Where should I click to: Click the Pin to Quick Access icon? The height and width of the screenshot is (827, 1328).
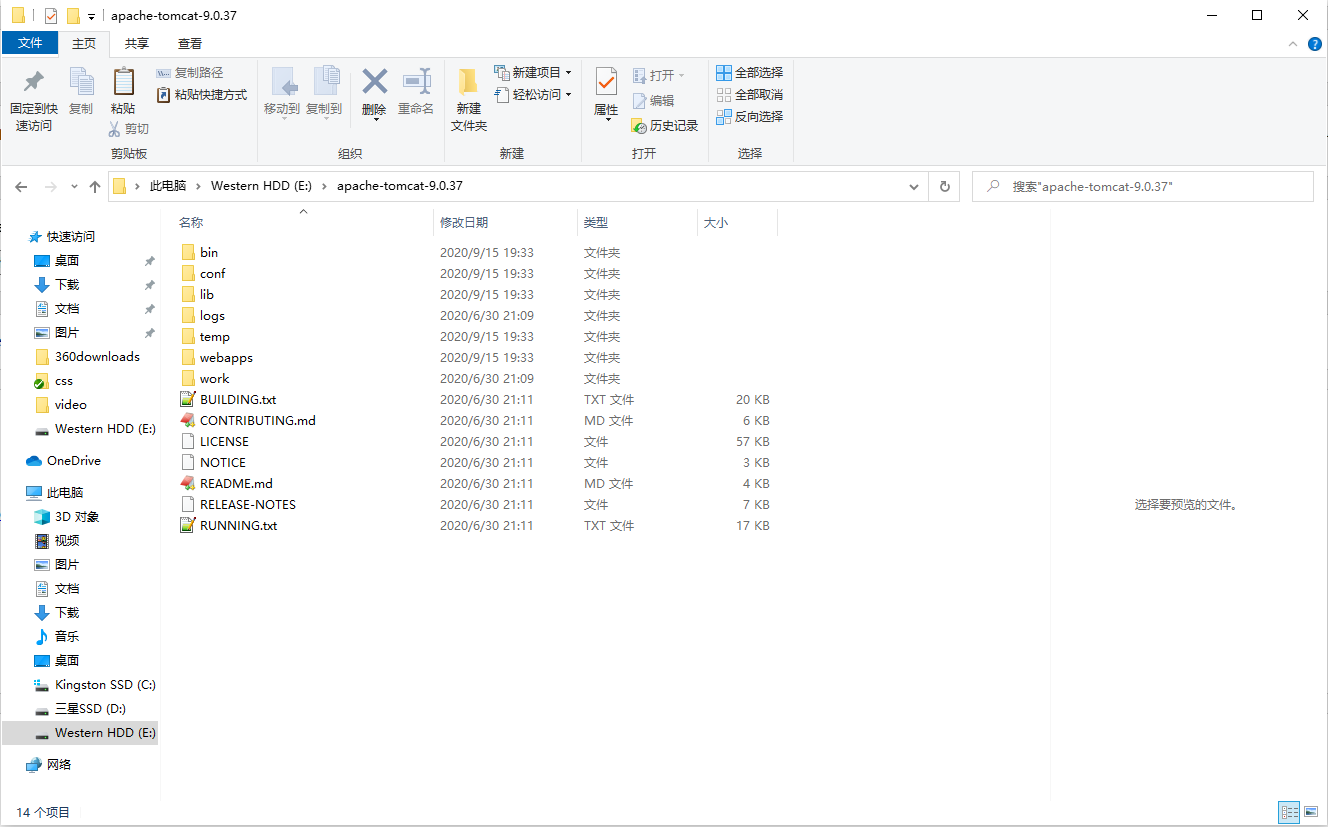tap(33, 82)
